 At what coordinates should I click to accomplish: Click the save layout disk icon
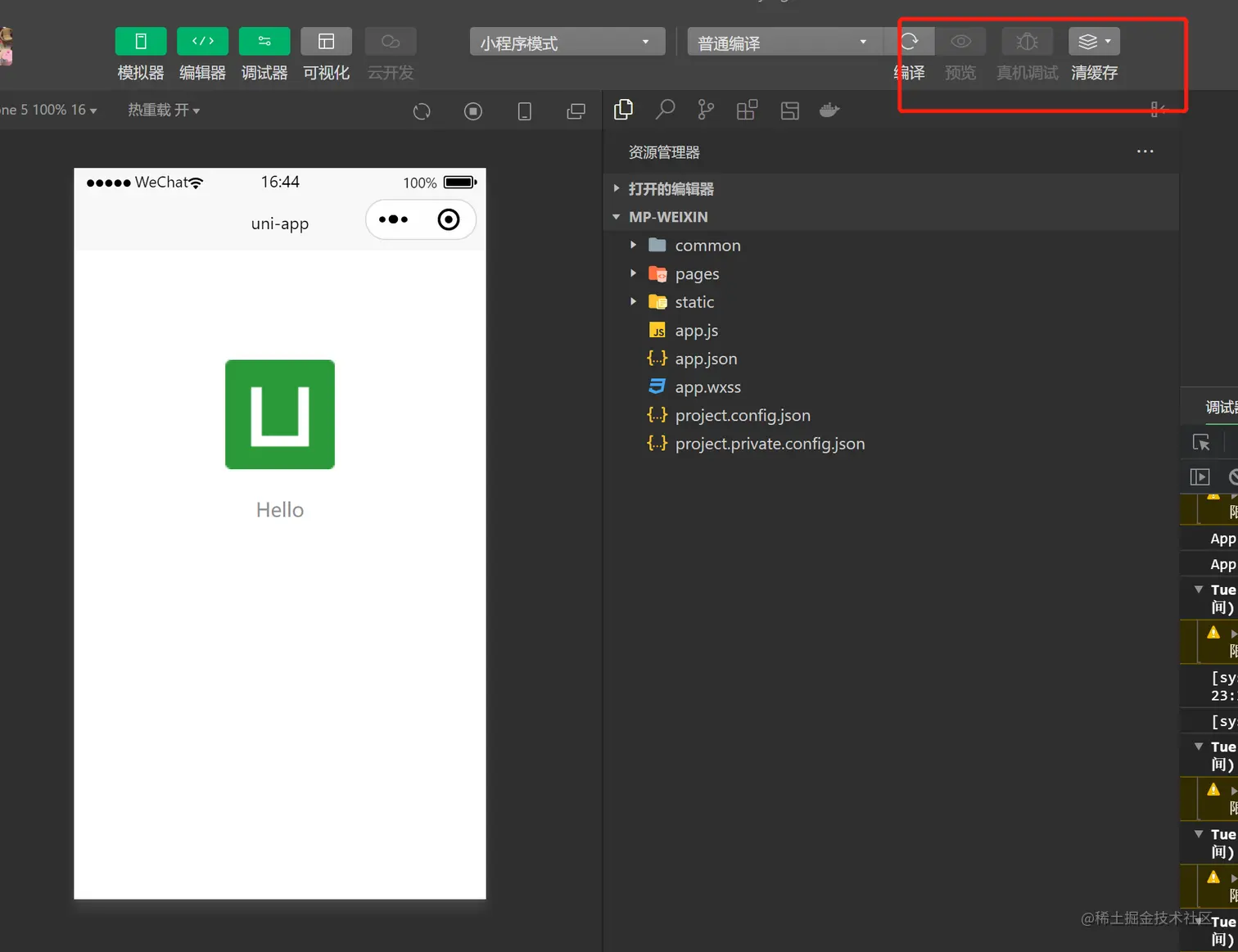(x=789, y=111)
